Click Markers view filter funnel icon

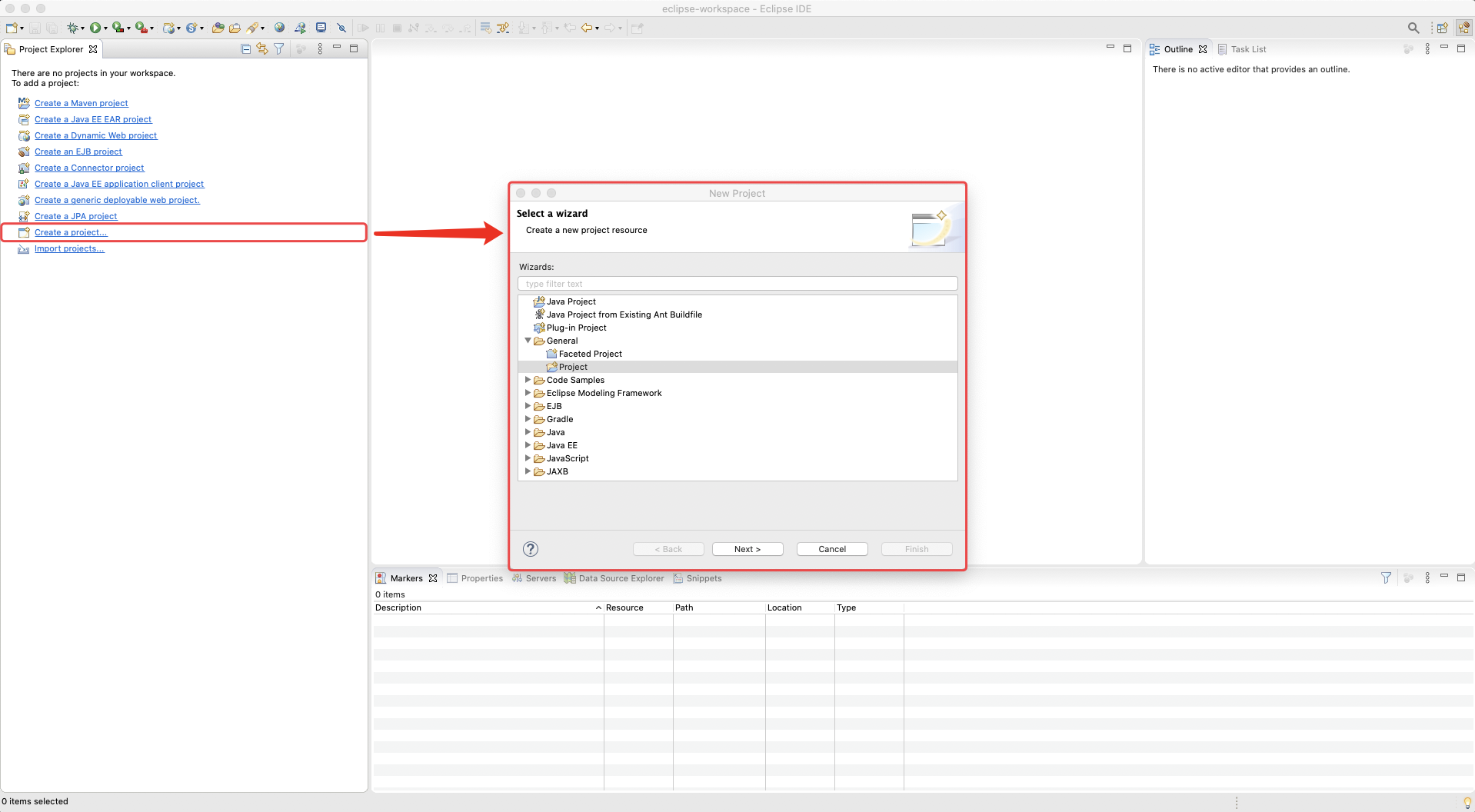[x=1386, y=577]
